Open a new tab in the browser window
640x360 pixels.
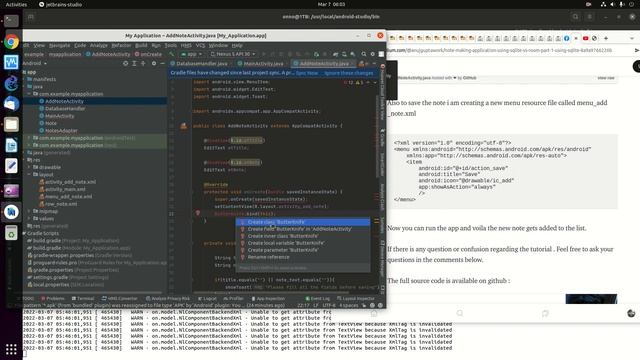click(x=606, y=38)
